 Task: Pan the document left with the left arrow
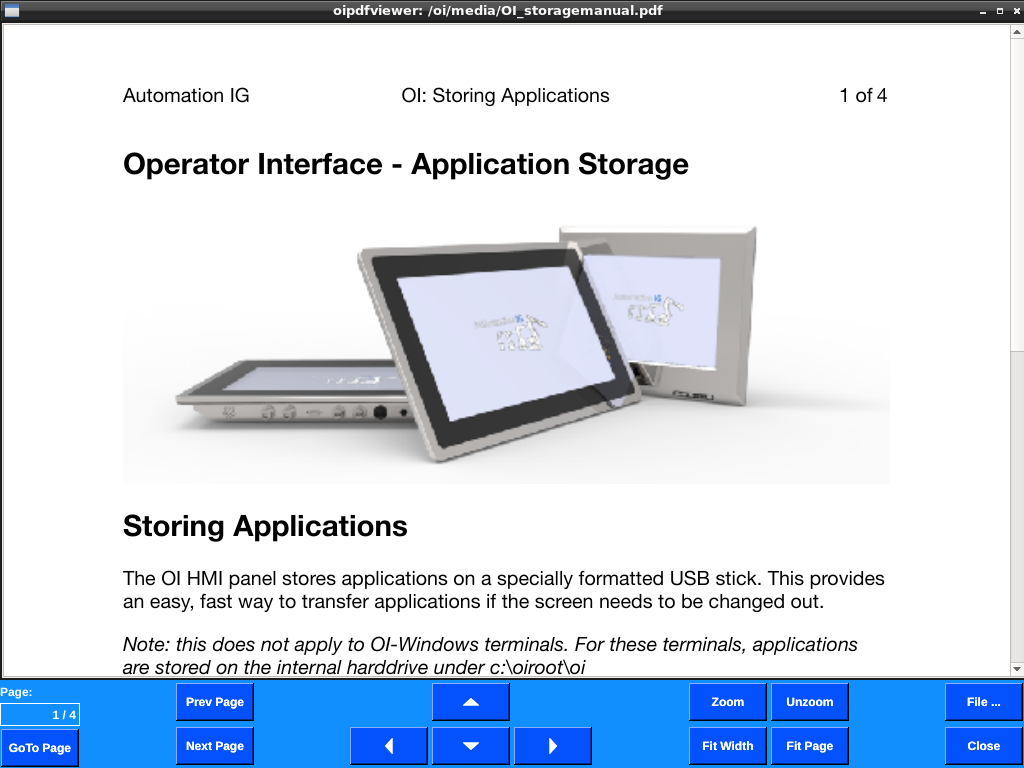coord(389,746)
